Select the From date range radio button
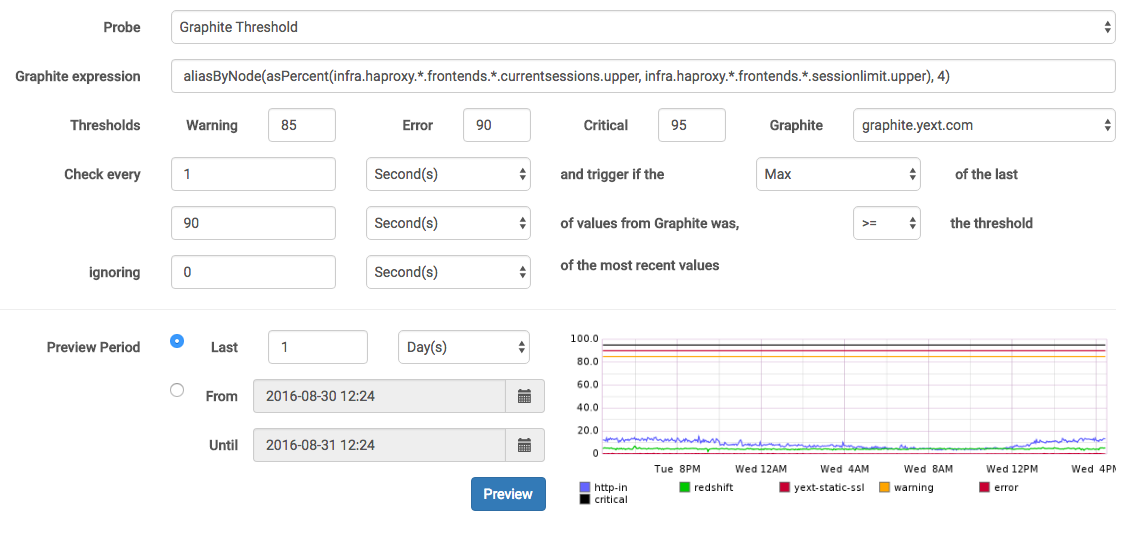The image size is (1130, 540). coord(177,390)
